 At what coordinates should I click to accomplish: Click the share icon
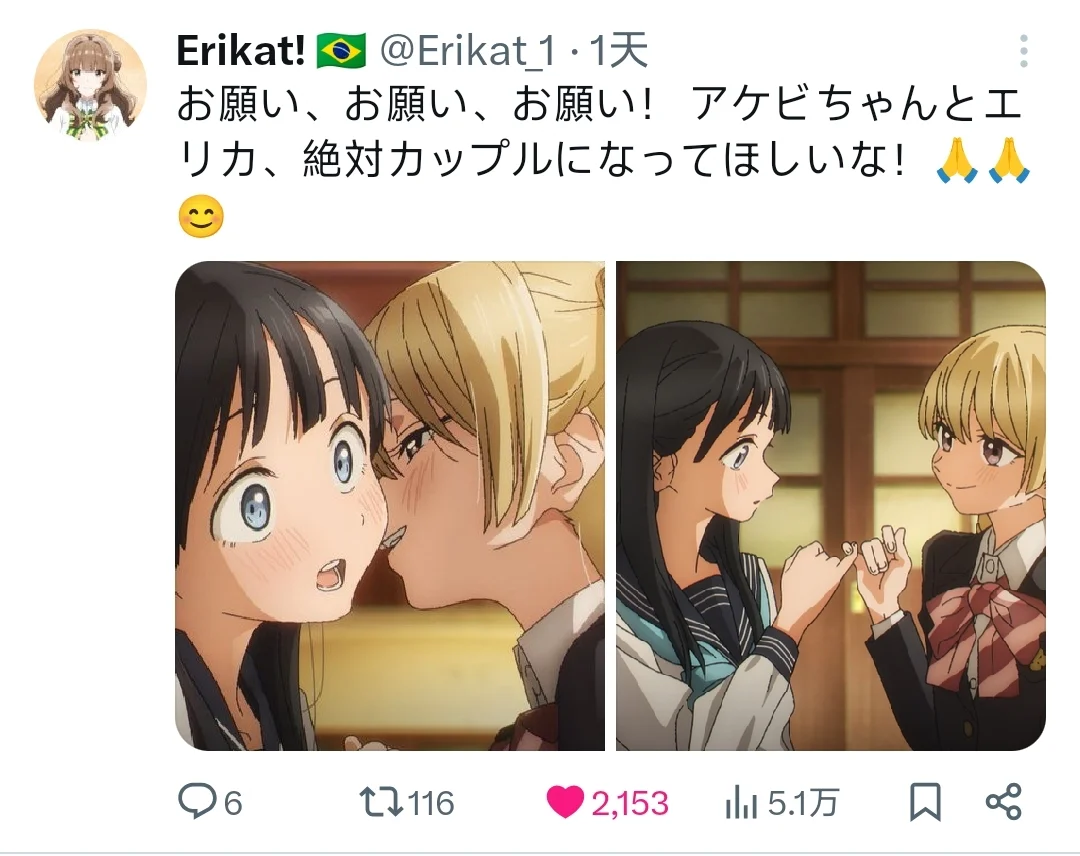(x=1004, y=802)
